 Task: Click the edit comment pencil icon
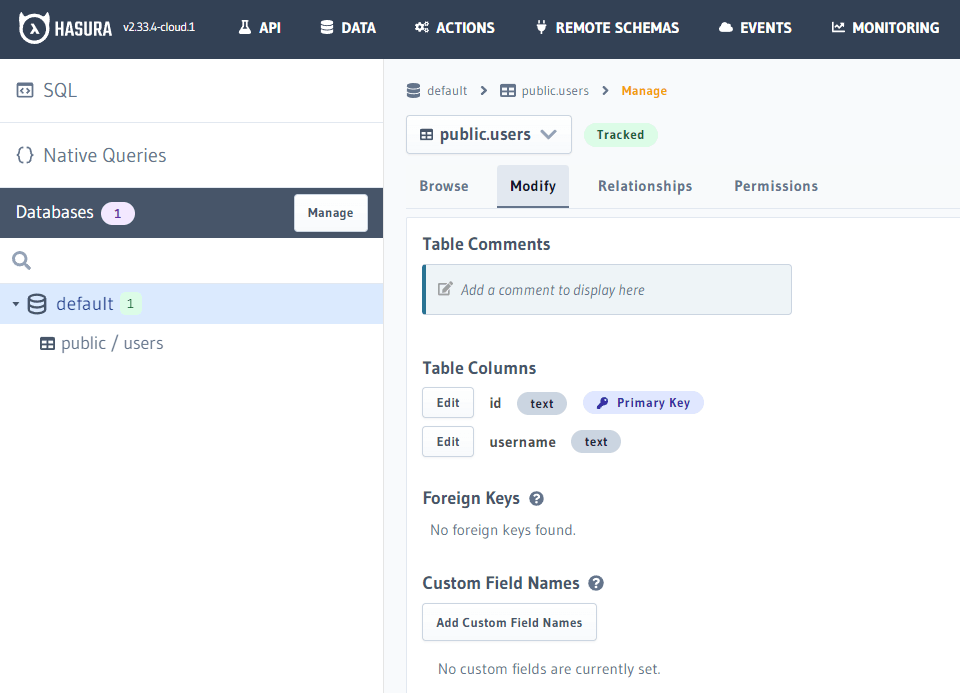(x=445, y=289)
